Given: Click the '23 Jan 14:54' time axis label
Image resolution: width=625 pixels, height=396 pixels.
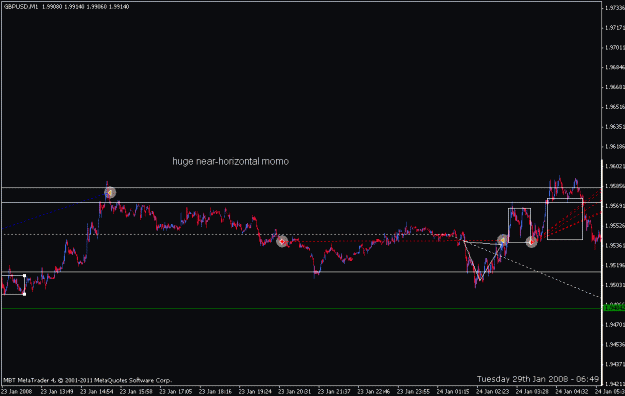Looking at the screenshot, I should [96, 392].
